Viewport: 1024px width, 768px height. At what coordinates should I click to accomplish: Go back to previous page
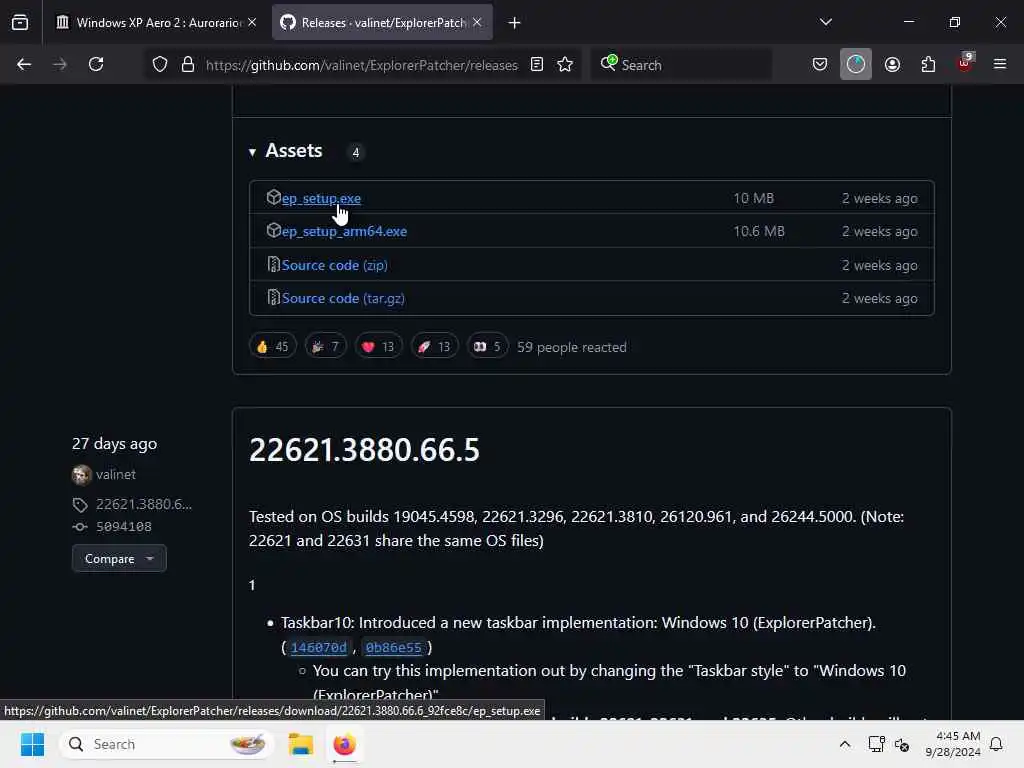click(24, 64)
